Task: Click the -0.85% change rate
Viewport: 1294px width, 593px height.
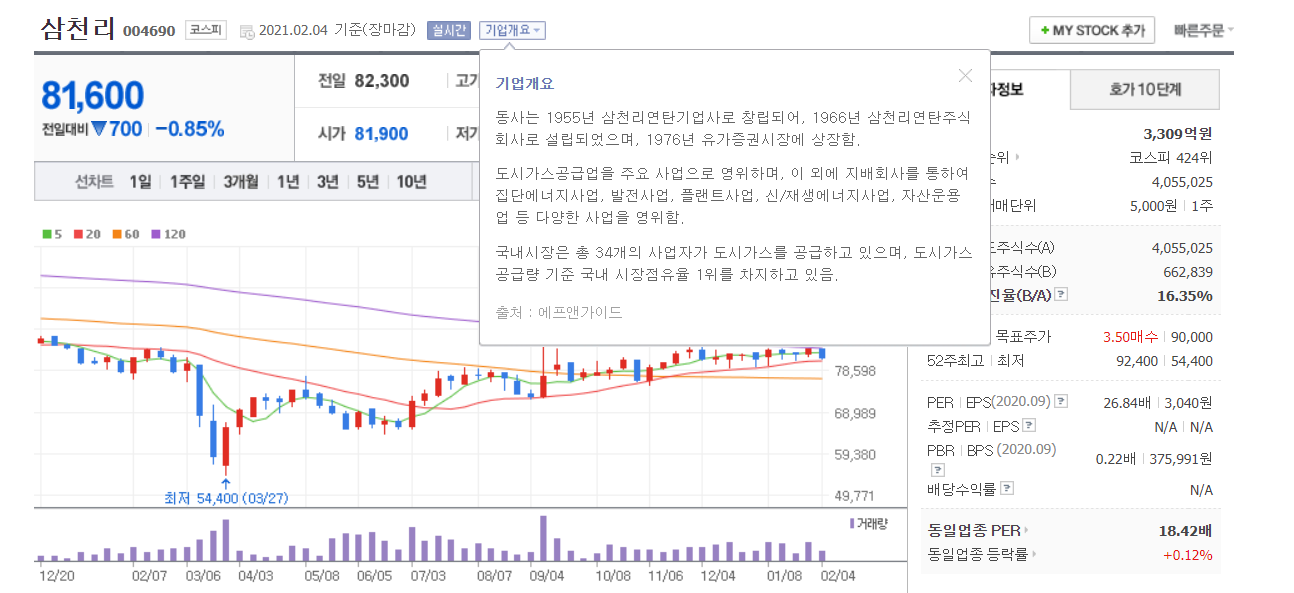Action: tap(189, 129)
